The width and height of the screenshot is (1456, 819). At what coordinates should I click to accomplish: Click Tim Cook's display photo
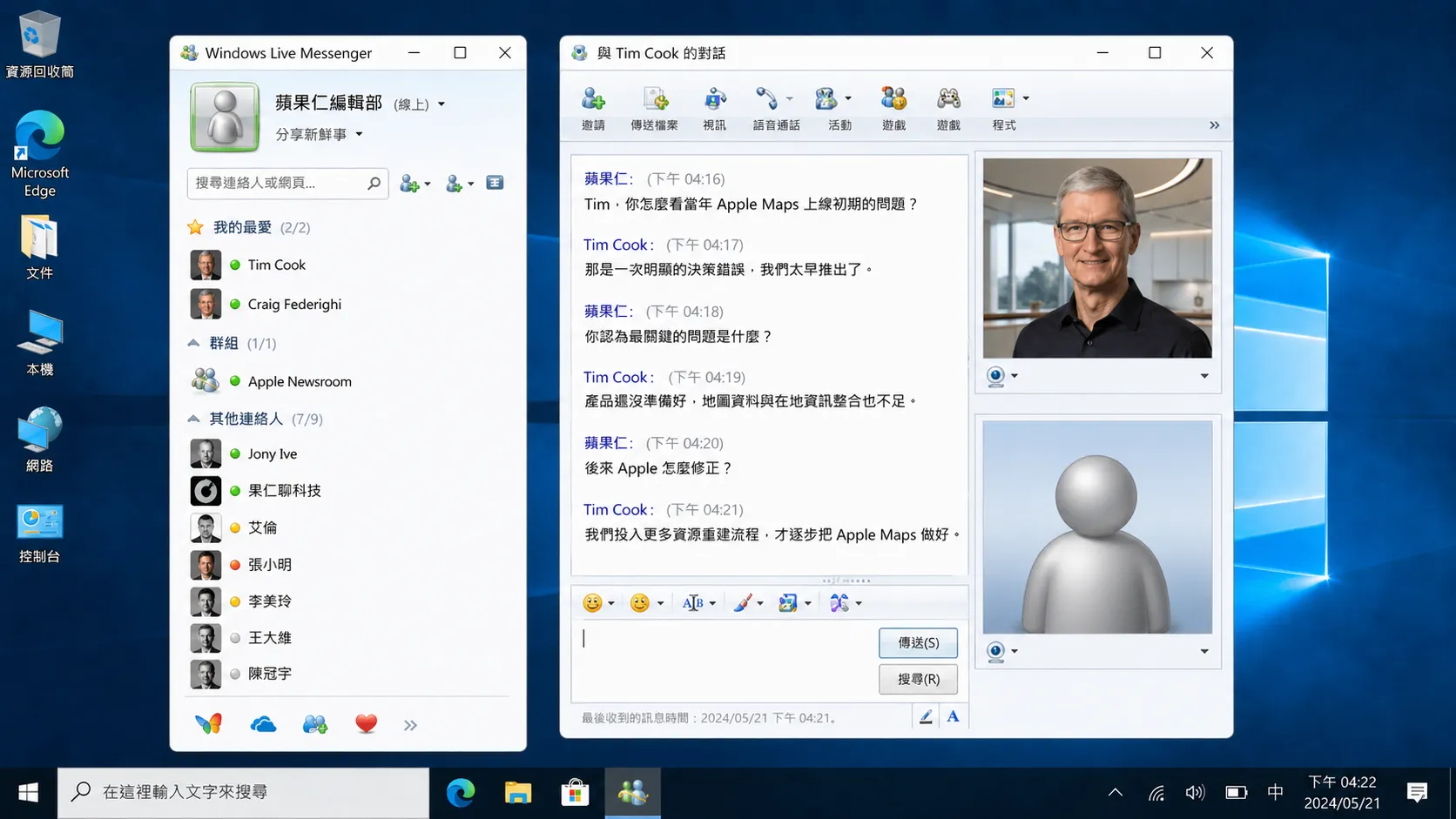(1097, 258)
